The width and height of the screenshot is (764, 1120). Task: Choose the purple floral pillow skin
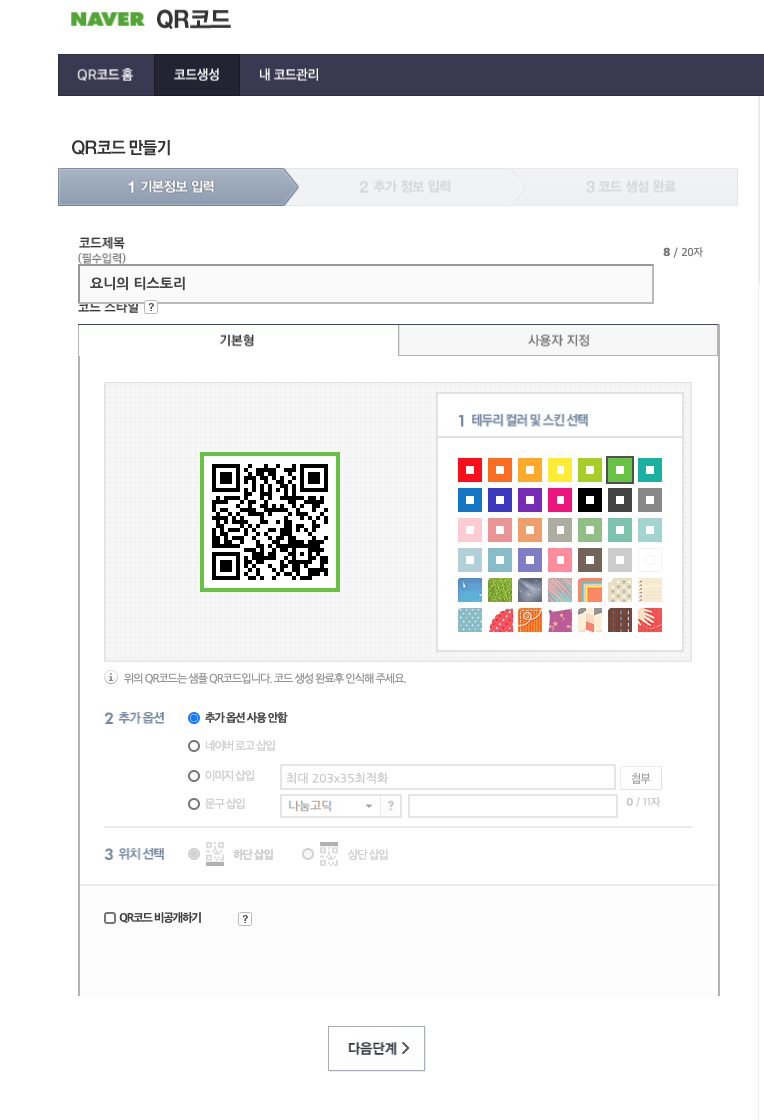(560, 620)
